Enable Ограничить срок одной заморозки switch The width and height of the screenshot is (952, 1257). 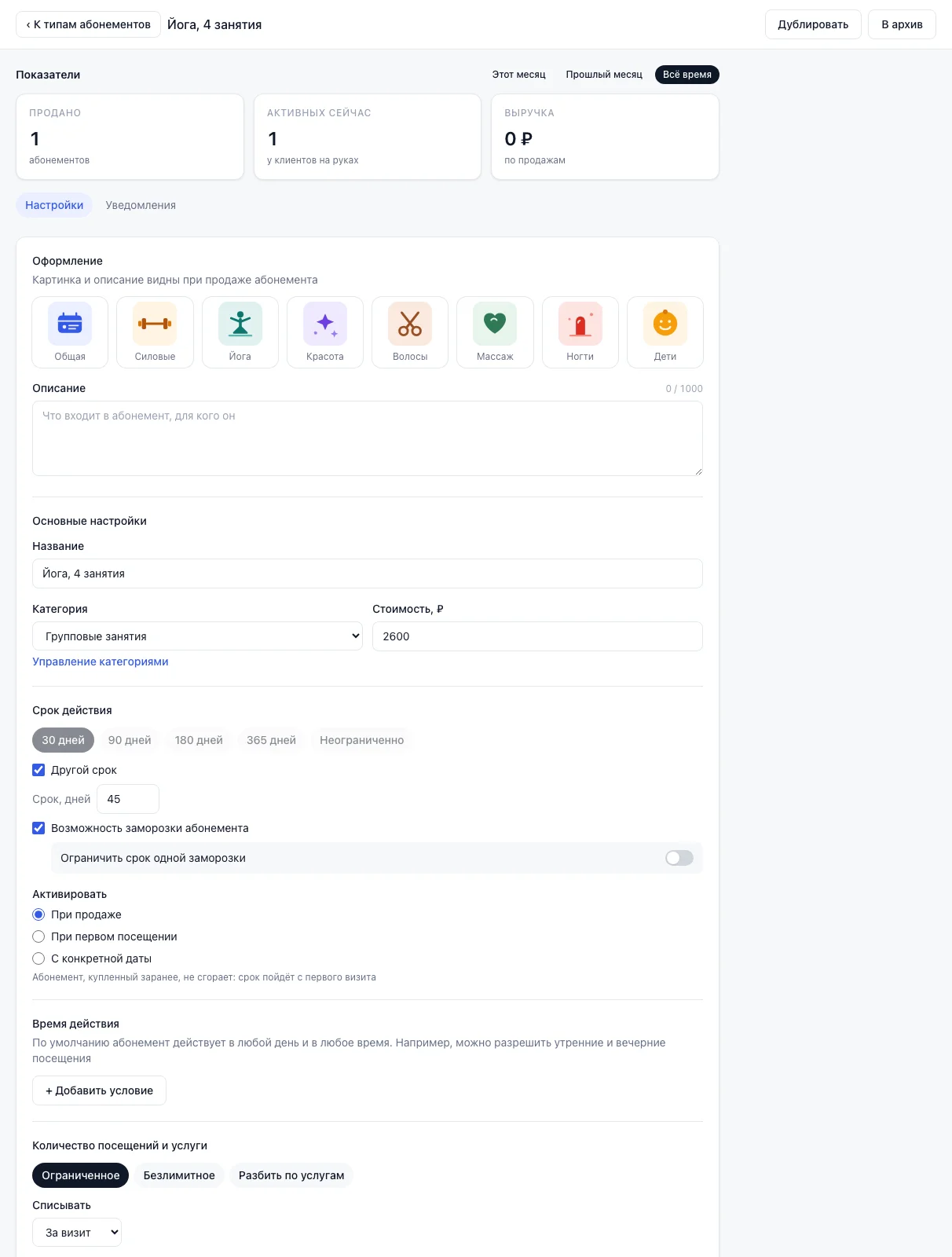[679, 858]
